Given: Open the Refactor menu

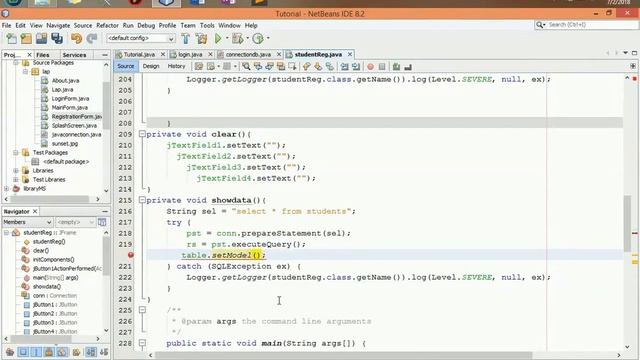Looking at the screenshot, I should 107,25.
